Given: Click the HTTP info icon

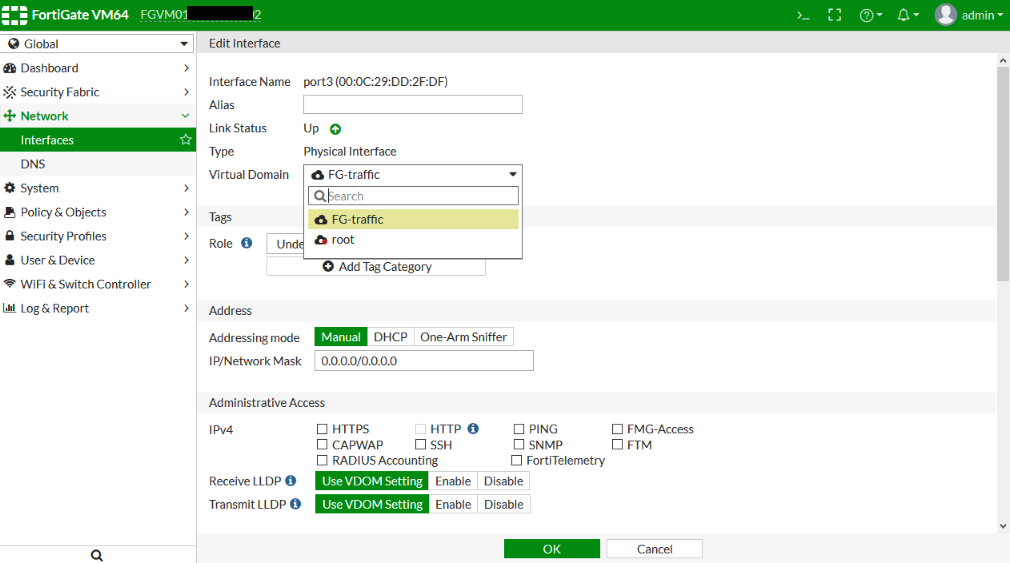Looking at the screenshot, I should pos(473,428).
